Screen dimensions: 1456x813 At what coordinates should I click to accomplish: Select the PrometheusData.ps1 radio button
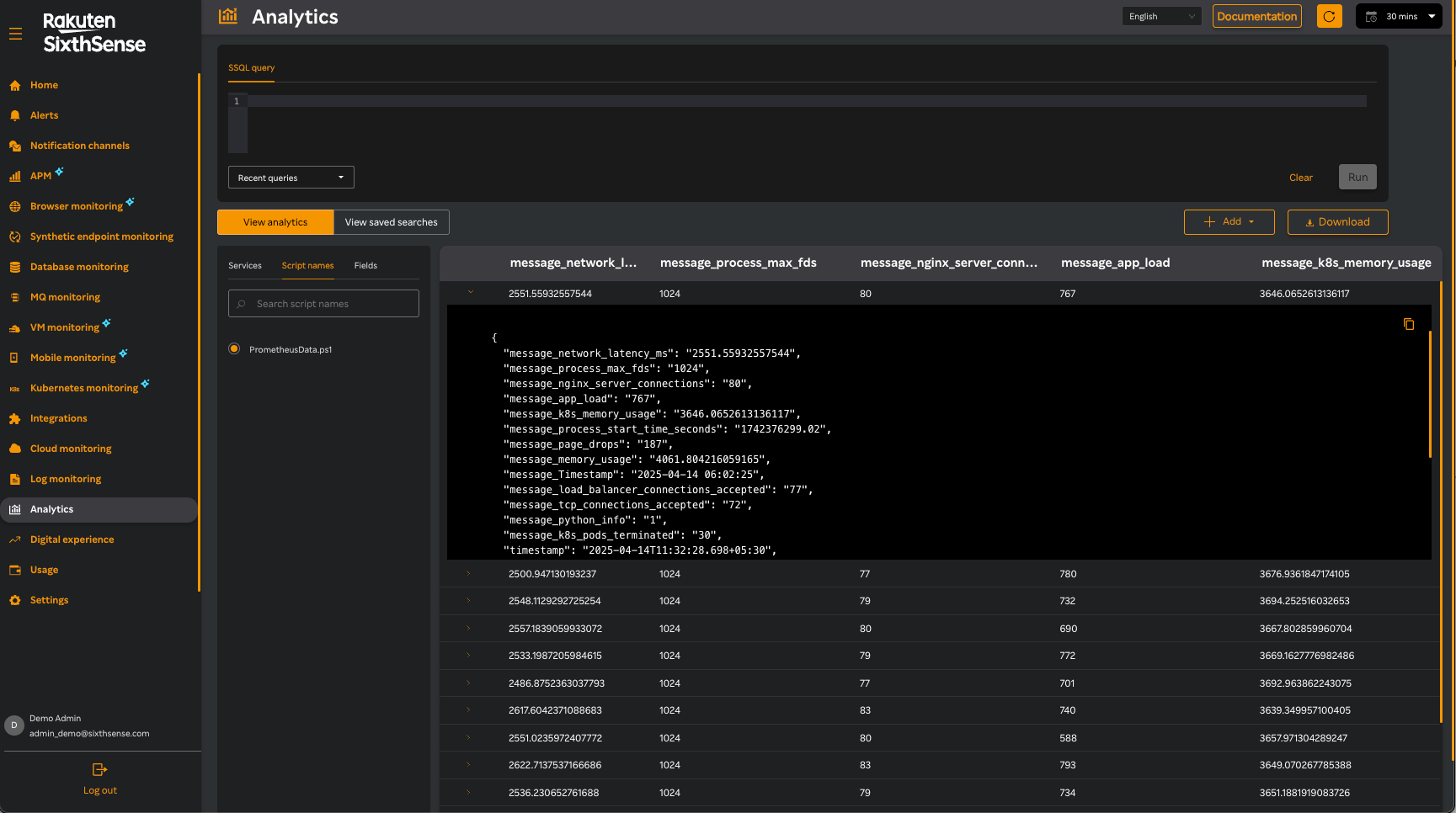234,348
